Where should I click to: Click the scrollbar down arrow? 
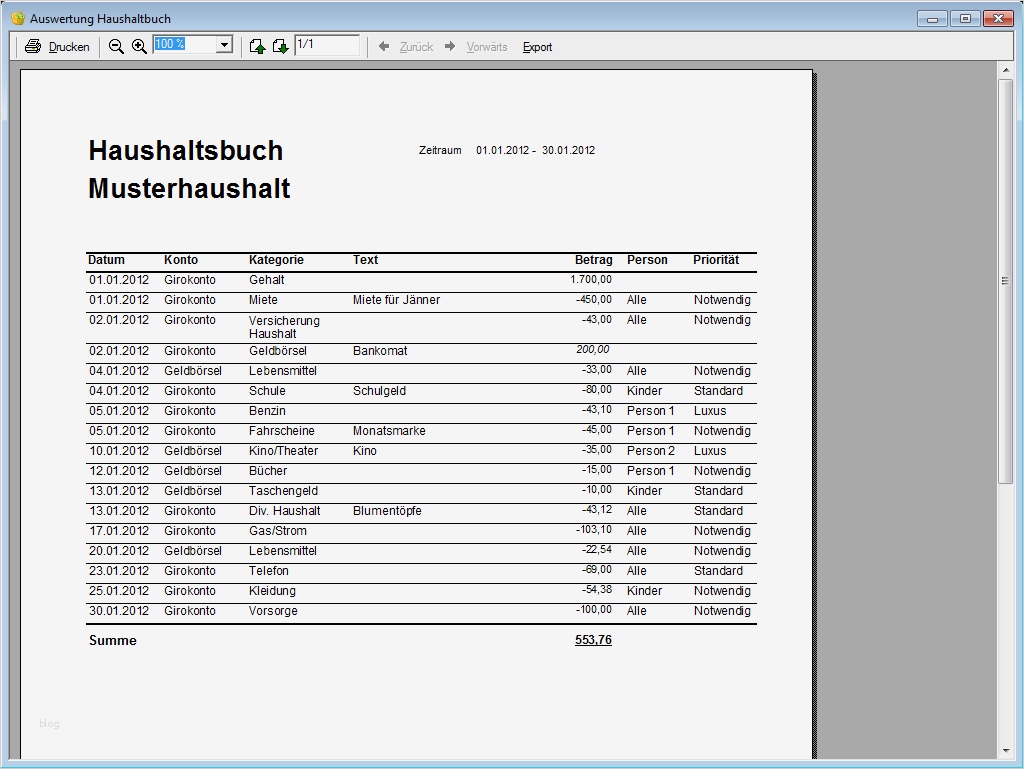coord(1005,751)
